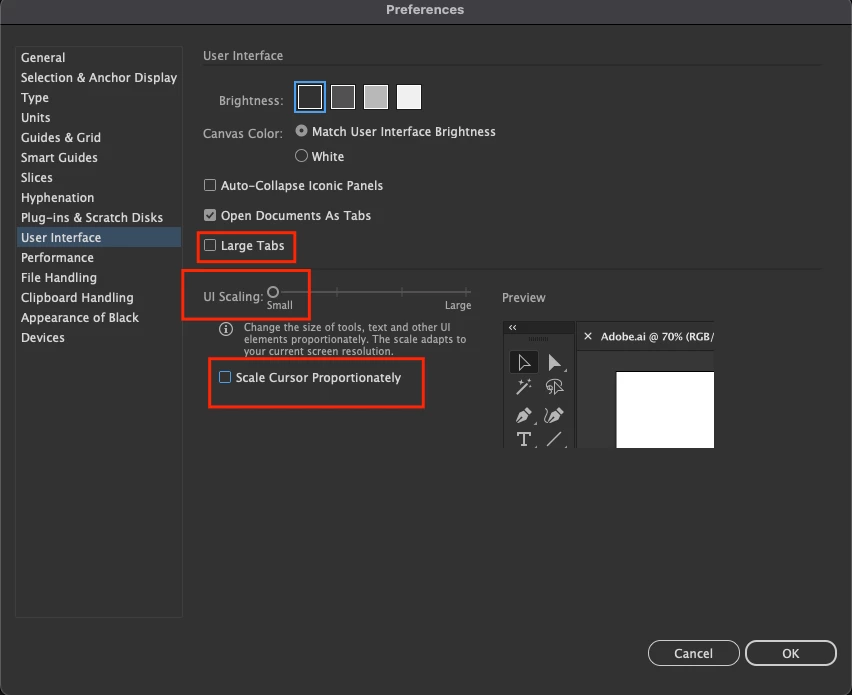Choose the medium dark brightness swatch

pyautogui.click(x=343, y=97)
